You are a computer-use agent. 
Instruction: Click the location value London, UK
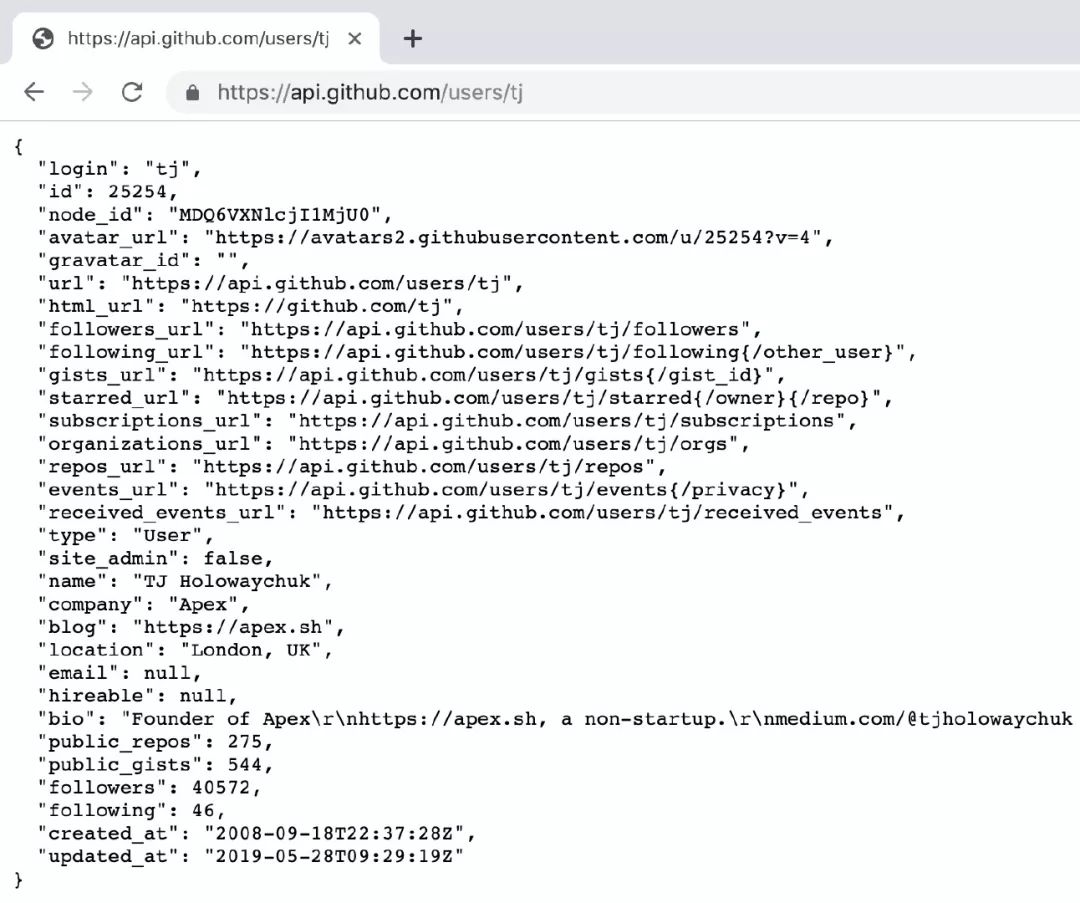coord(251,650)
